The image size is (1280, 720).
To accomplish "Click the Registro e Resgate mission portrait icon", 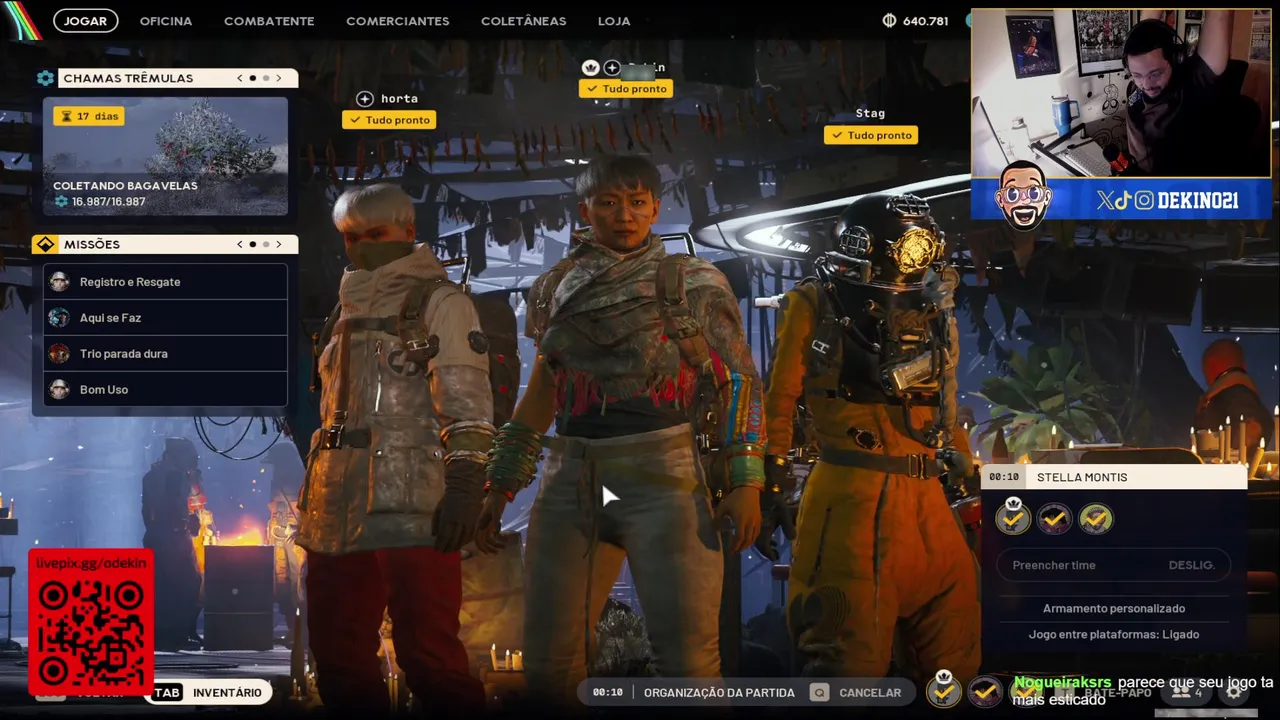I will (59, 282).
